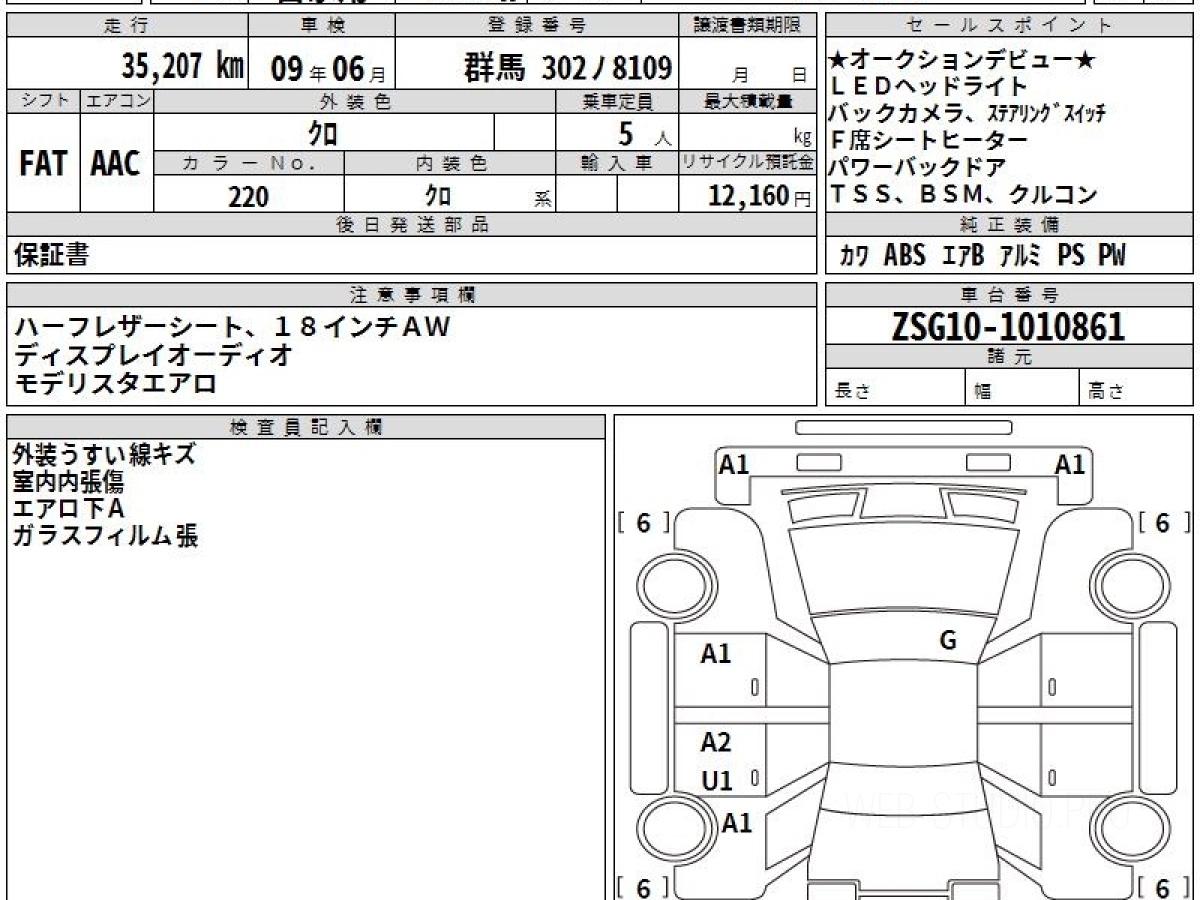Click the リサイクル預託金 header

pyautogui.click(x=748, y=164)
